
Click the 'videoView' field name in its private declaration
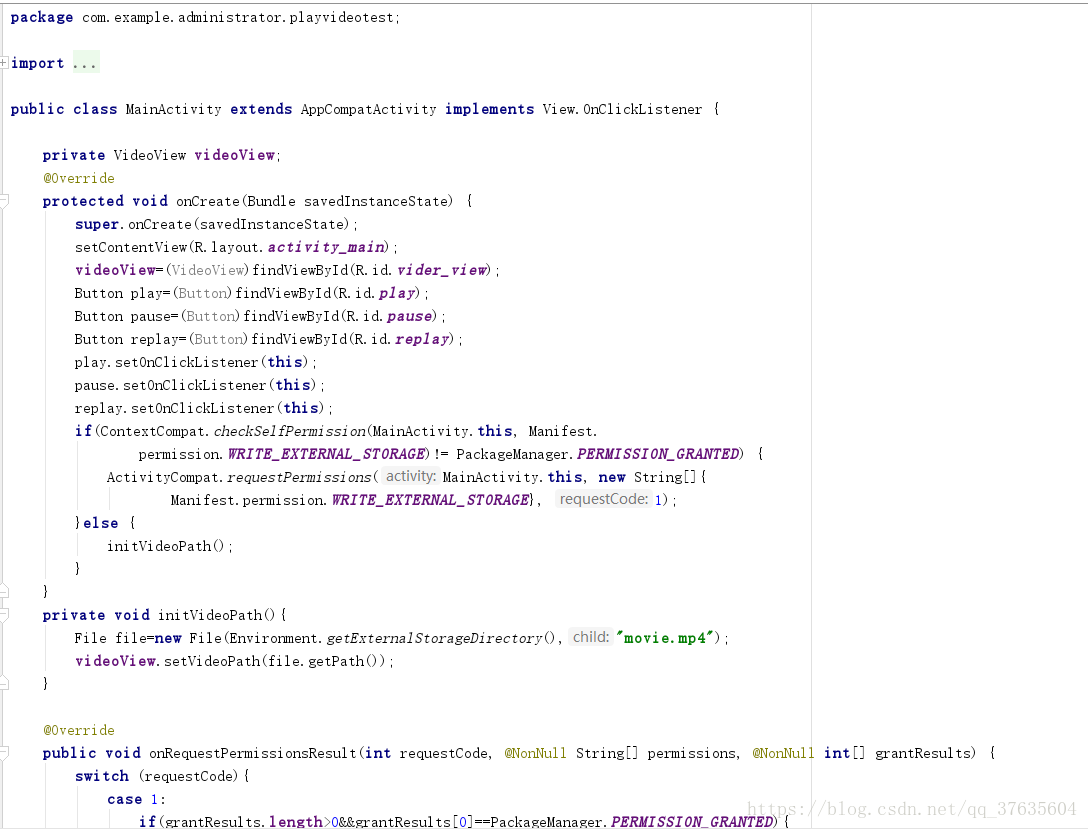(235, 155)
